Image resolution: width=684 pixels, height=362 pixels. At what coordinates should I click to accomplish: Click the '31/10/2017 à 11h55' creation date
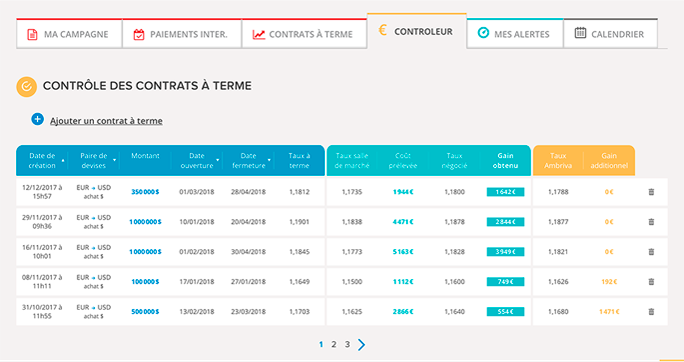click(x=42, y=312)
